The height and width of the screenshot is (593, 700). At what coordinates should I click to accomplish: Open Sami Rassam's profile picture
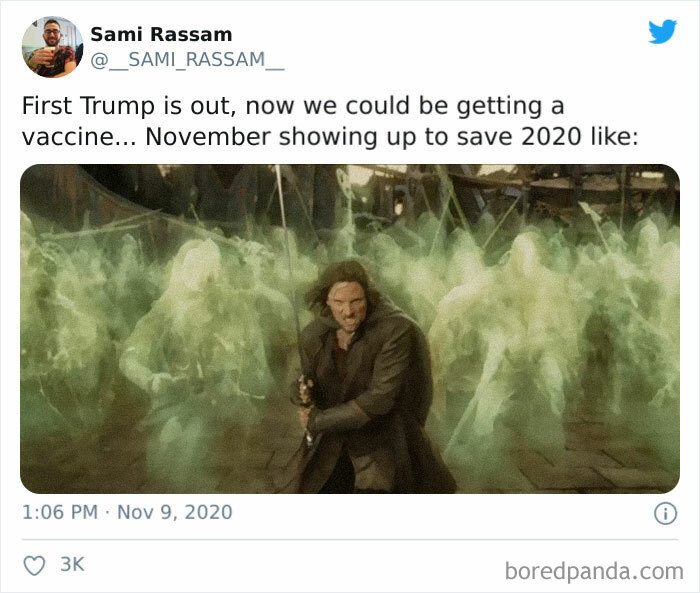coord(52,47)
